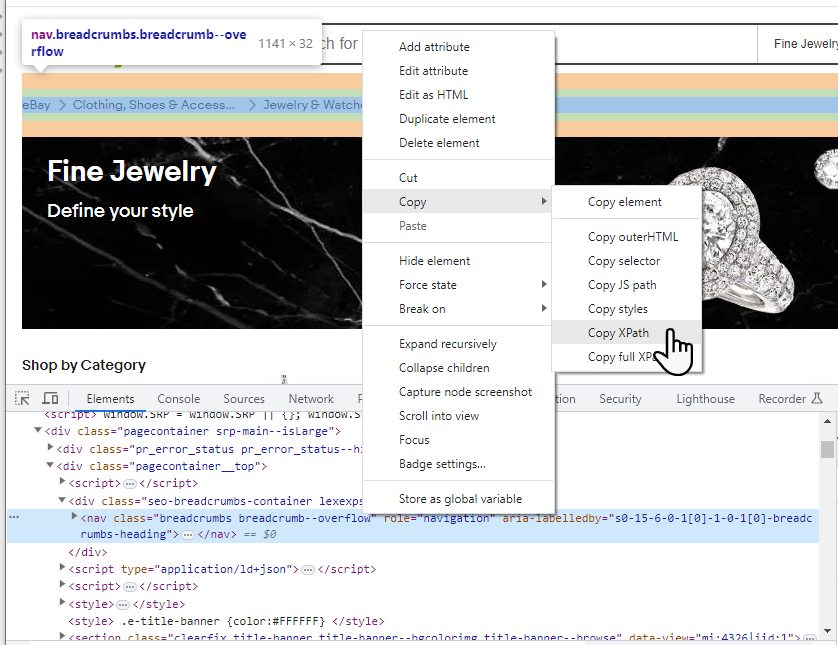The image size is (838, 645).
Task: Choose Edit as HTML
Action: coord(433,95)
